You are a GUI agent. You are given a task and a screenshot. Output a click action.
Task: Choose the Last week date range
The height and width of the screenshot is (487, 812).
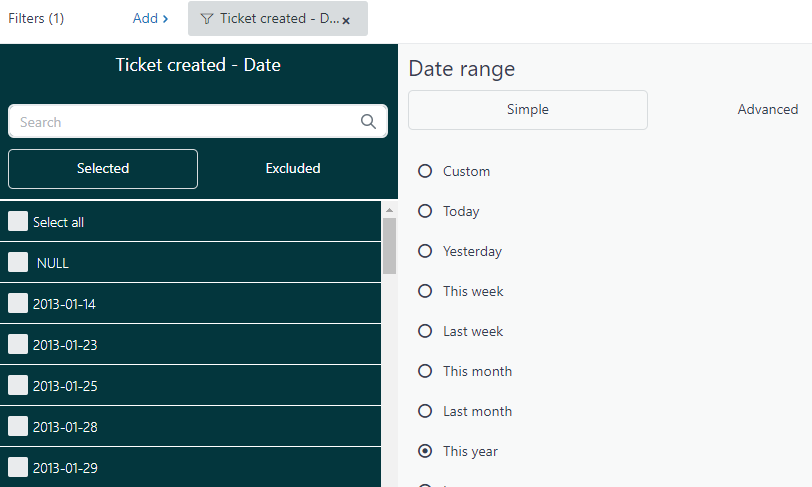tap(425, 331)
